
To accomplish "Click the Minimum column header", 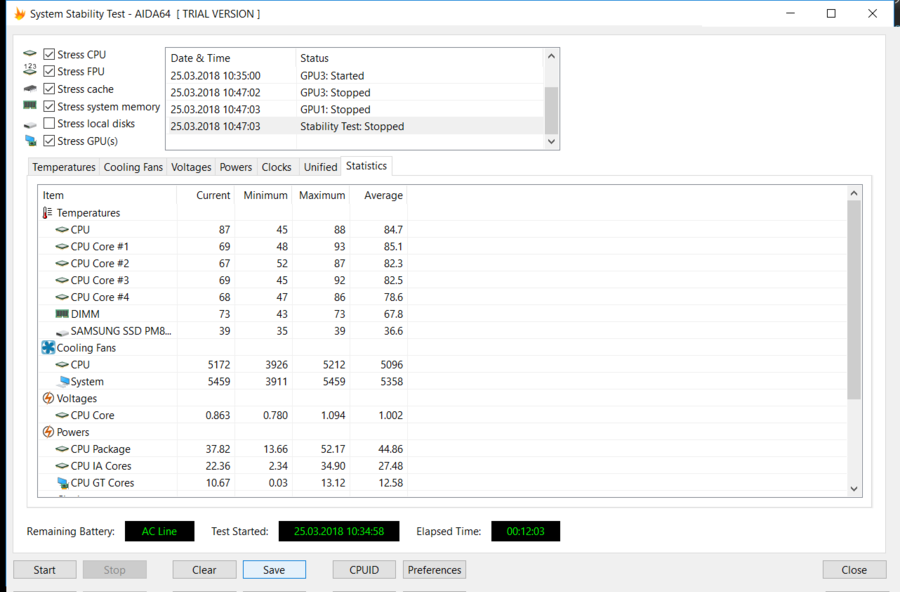I will [263, 195].
